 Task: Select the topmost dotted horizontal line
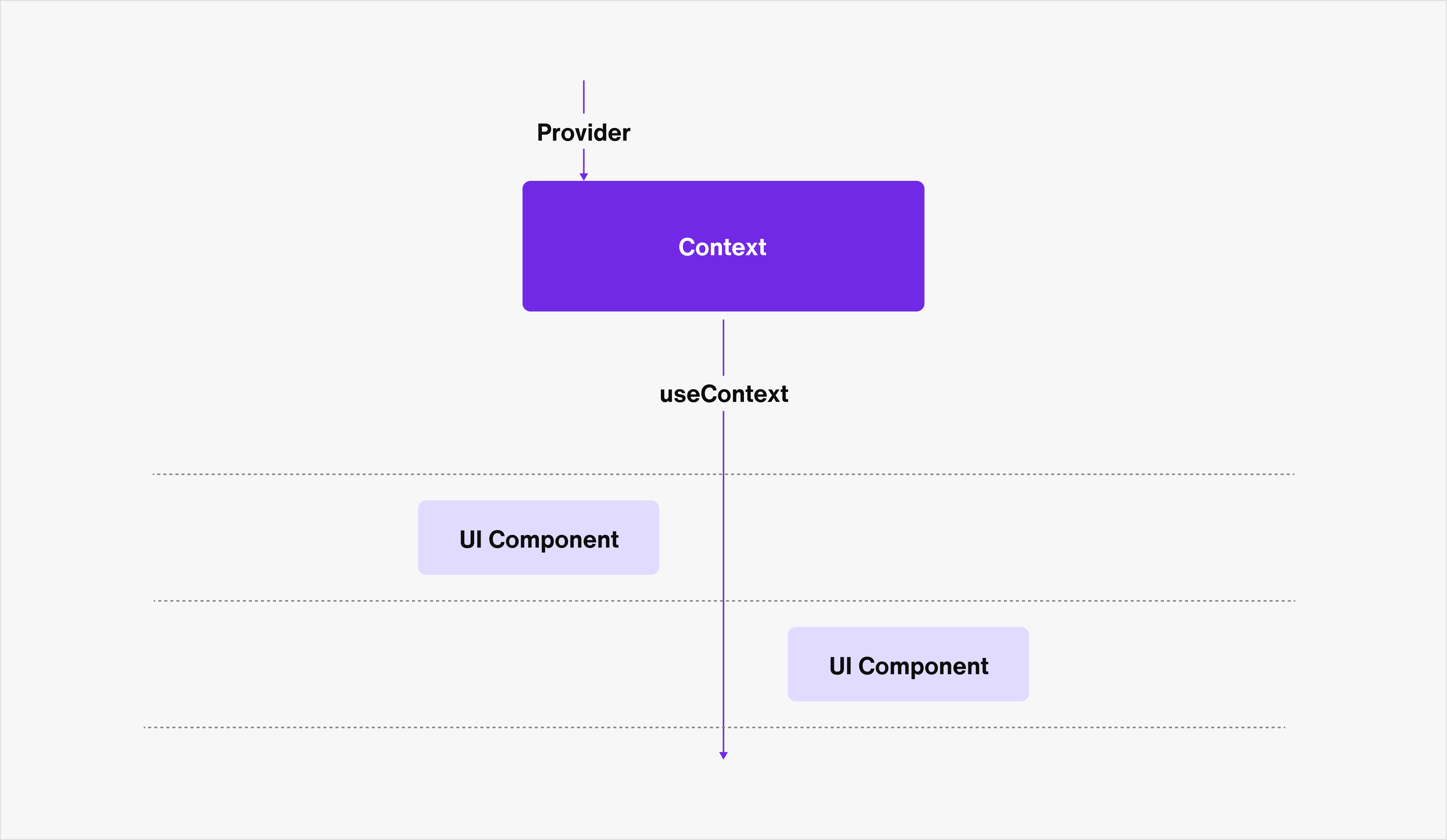click(x=723, y=474)
